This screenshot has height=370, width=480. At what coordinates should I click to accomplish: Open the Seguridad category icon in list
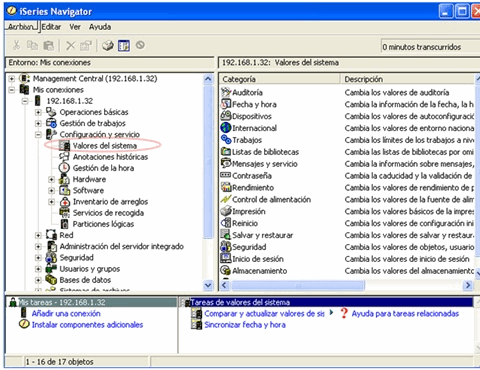(x=226, y=247)
